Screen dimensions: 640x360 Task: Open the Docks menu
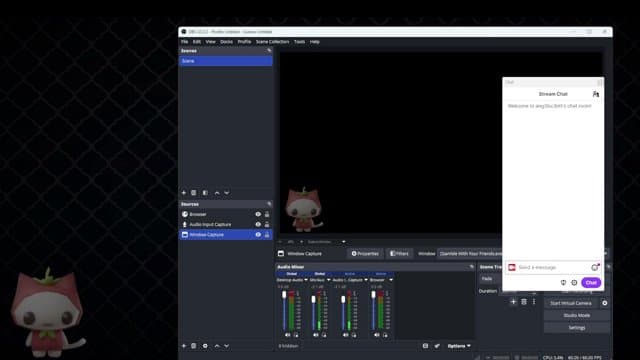[x=227, y=42]
